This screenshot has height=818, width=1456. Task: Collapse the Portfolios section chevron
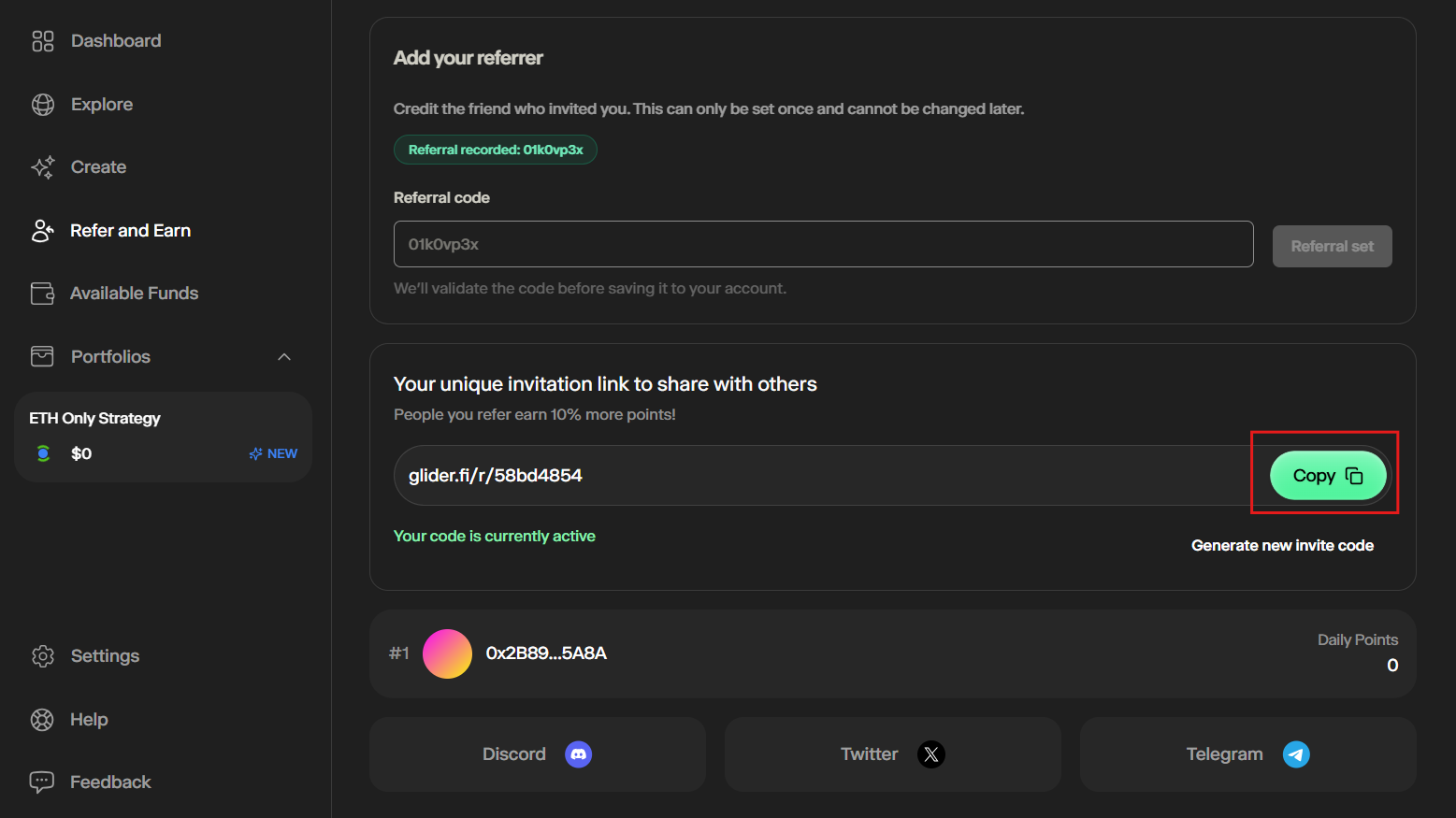pos(284,357)
